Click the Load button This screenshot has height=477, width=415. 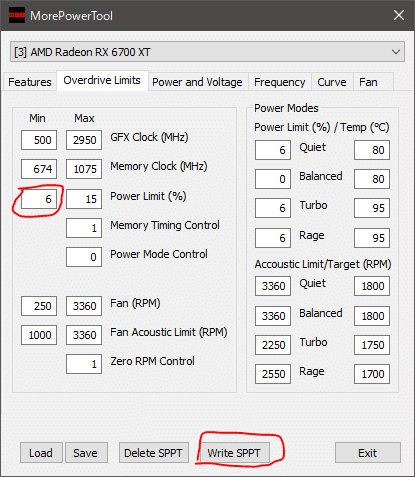tap(41, 453)
